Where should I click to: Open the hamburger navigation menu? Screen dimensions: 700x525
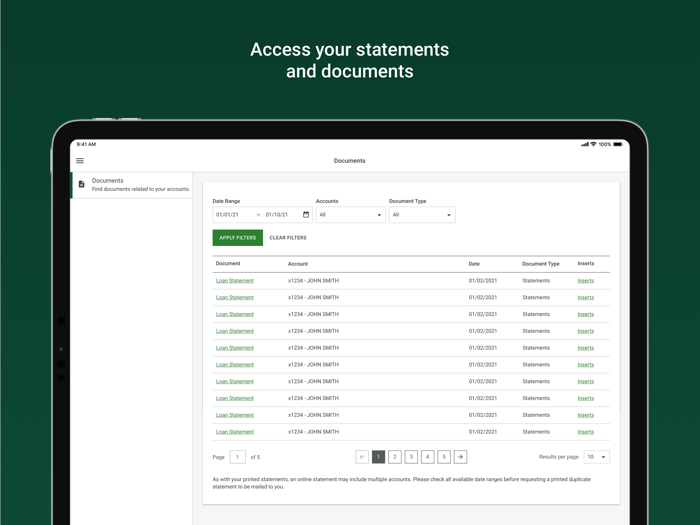(x=80, y=161)
